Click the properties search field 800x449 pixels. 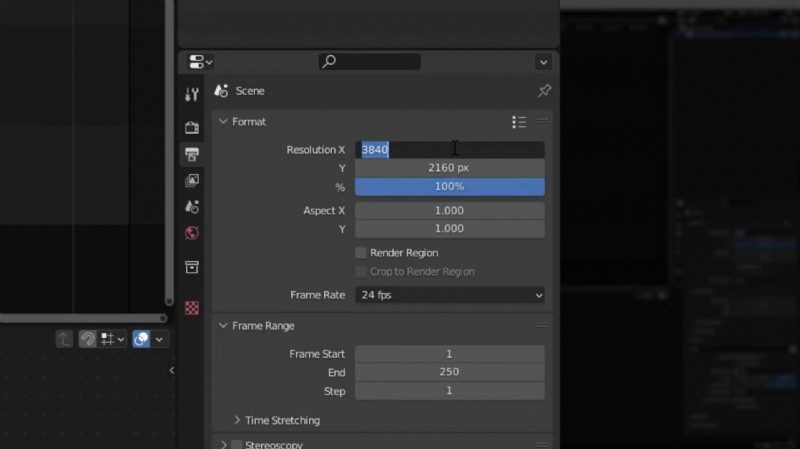370,62
